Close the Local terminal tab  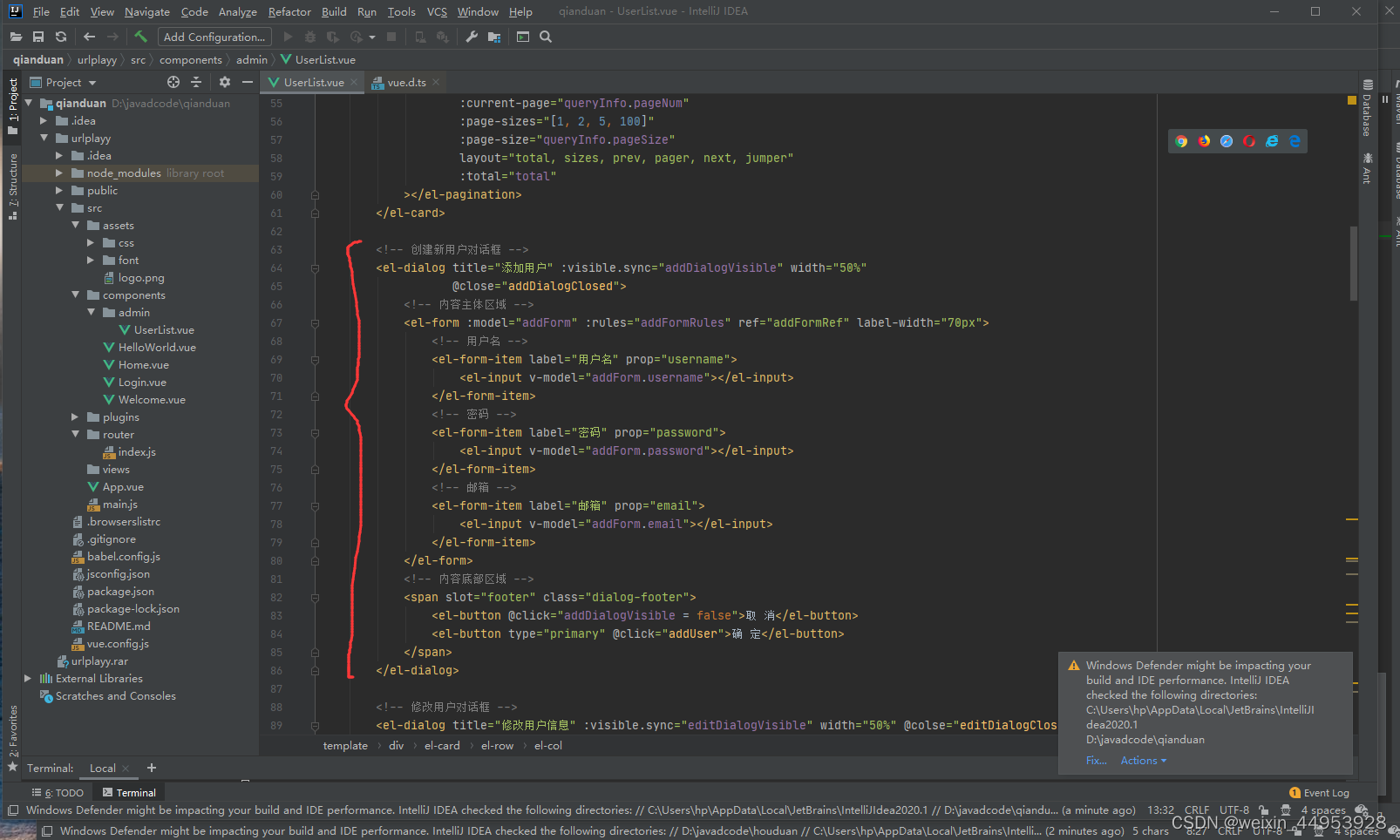point(126,769)
